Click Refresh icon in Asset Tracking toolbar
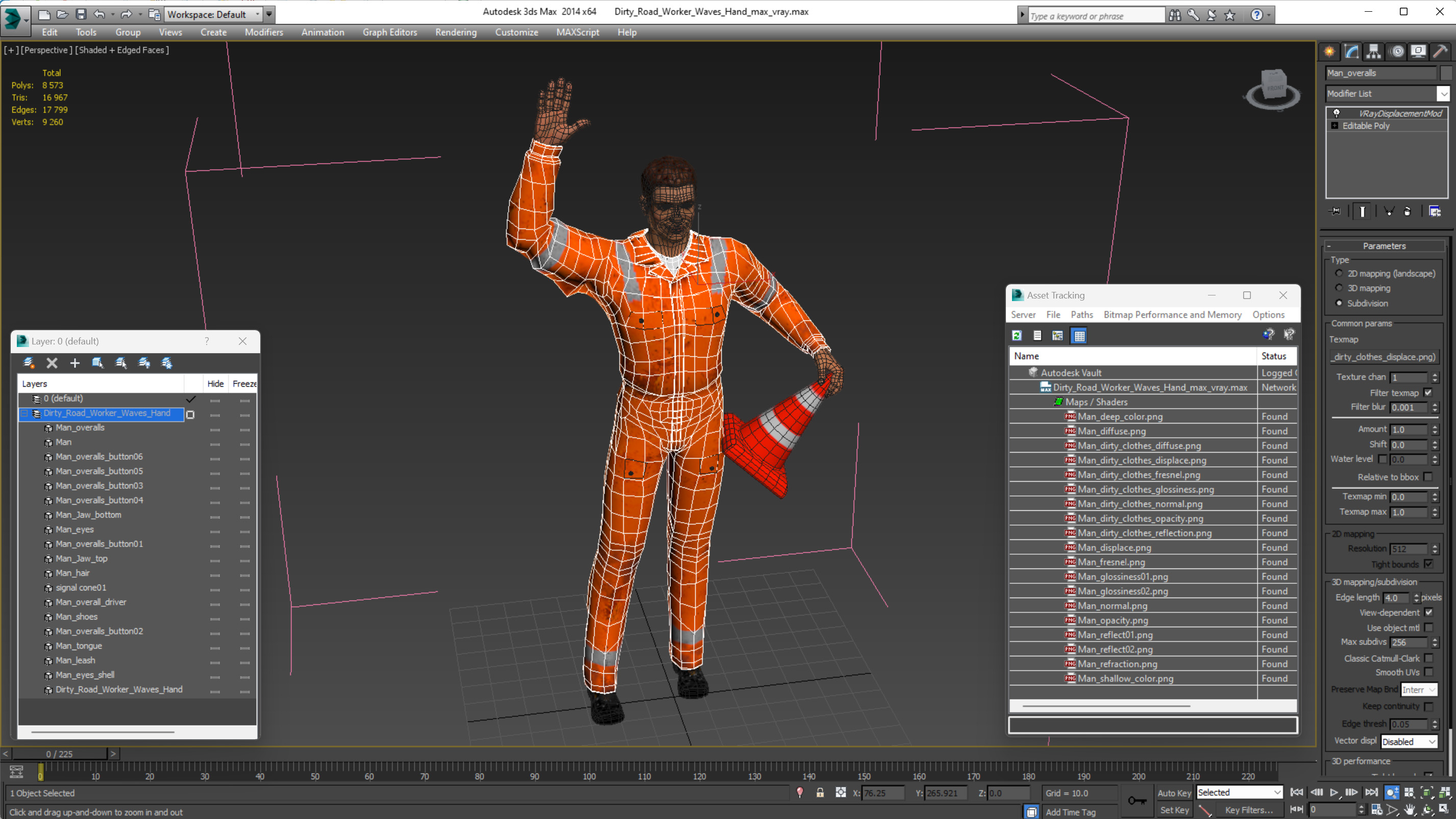The image size is (1456, 819). click(x=1016, y=336)
